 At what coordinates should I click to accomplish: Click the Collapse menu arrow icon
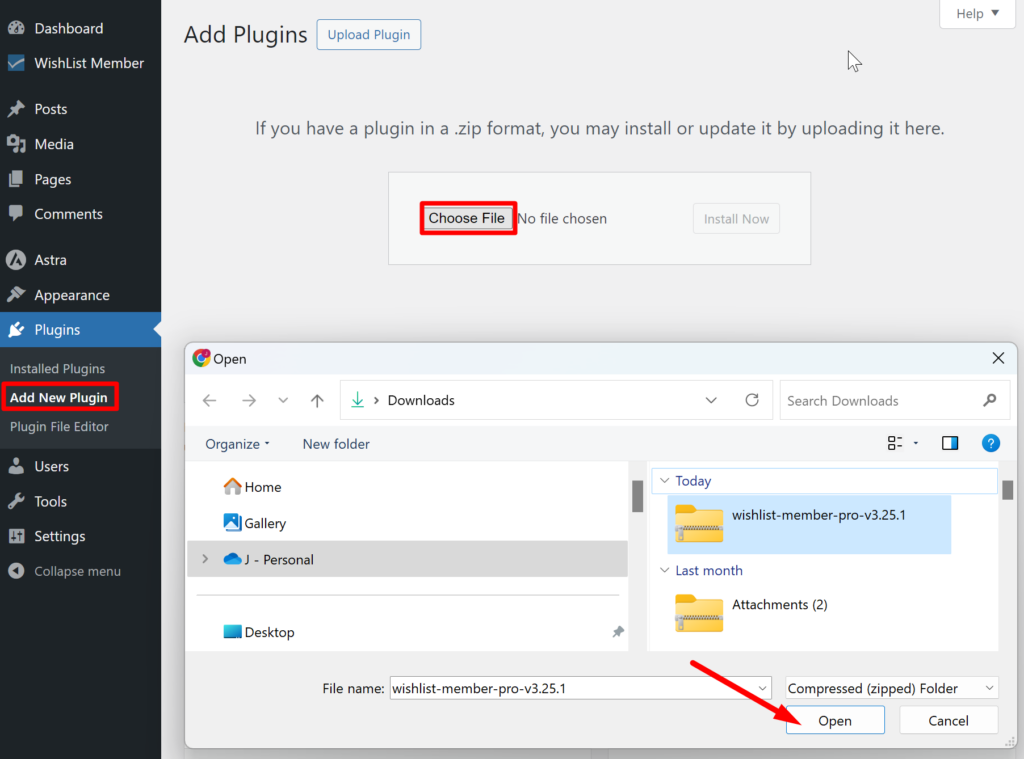tap(16, 572)
